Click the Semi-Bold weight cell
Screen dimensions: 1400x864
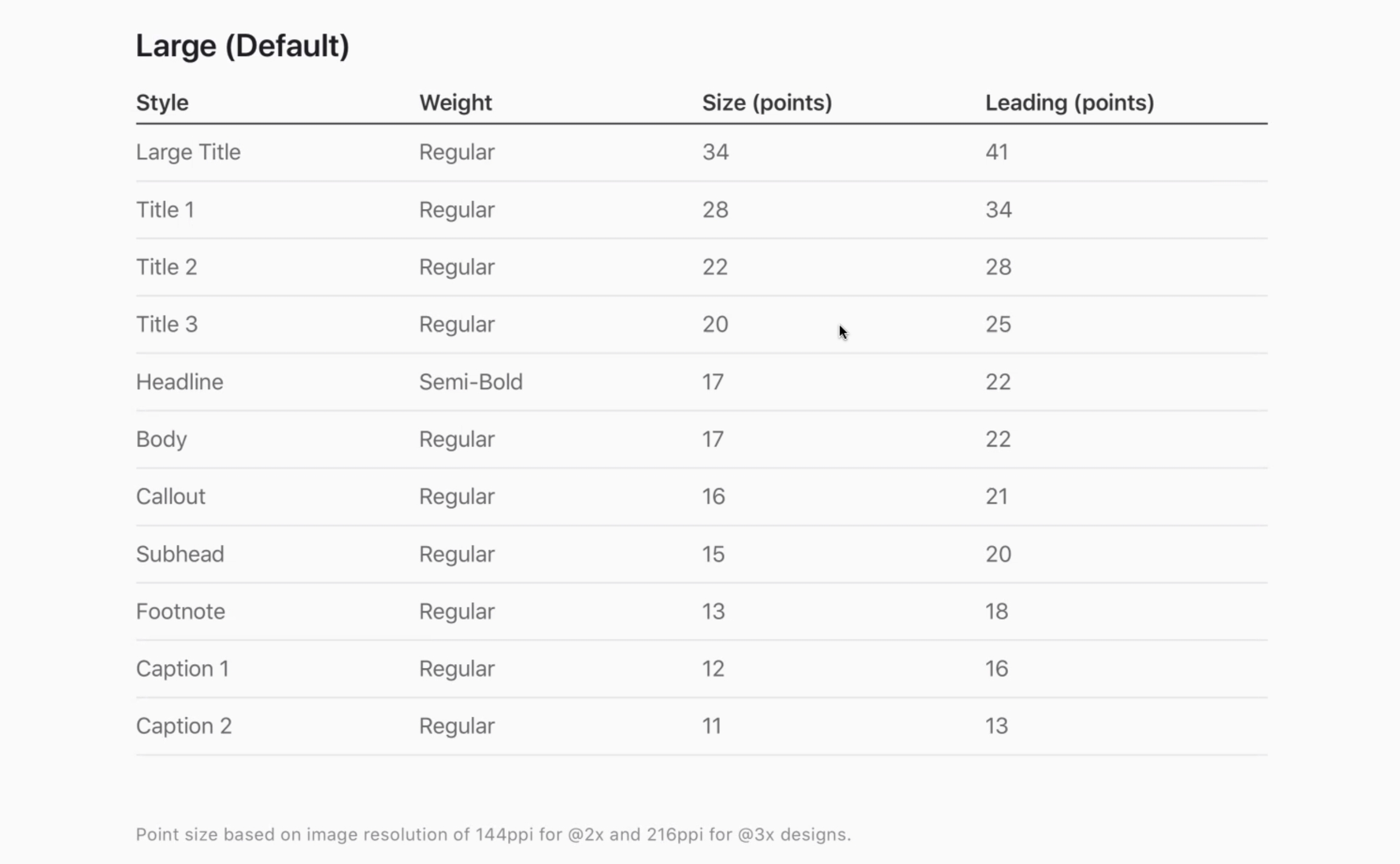tap(471, 382)
